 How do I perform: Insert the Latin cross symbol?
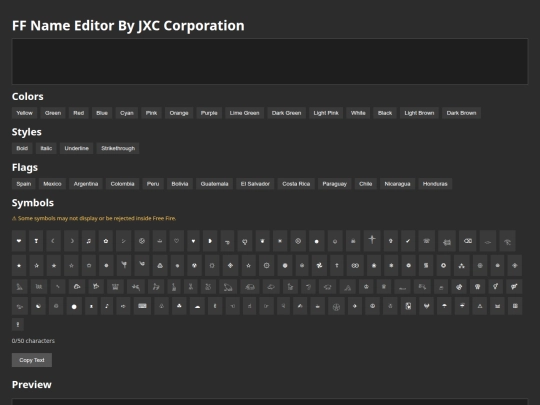click(x=372, y=241)
